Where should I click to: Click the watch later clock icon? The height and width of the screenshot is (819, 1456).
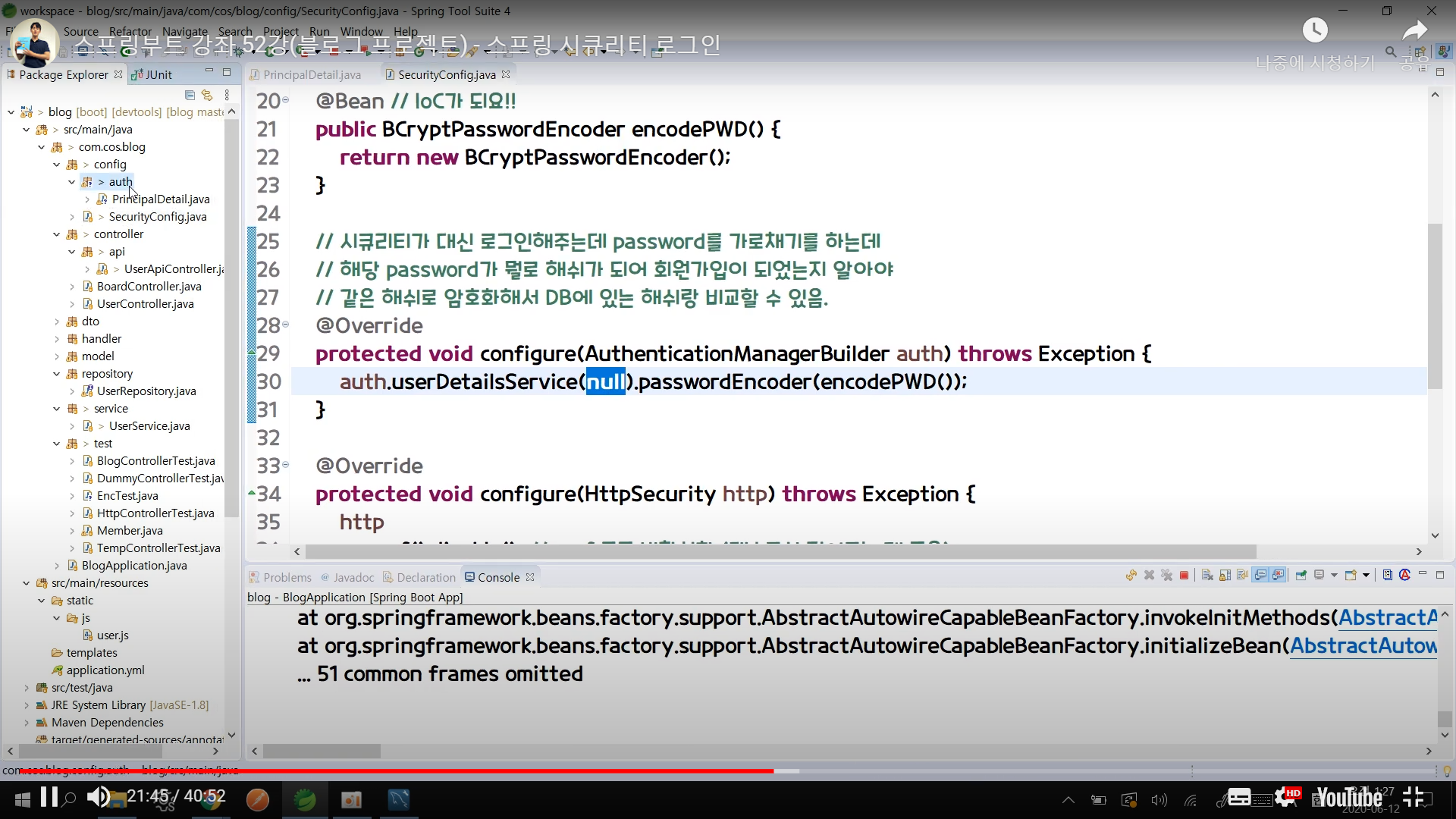(x=1315, y=30)
